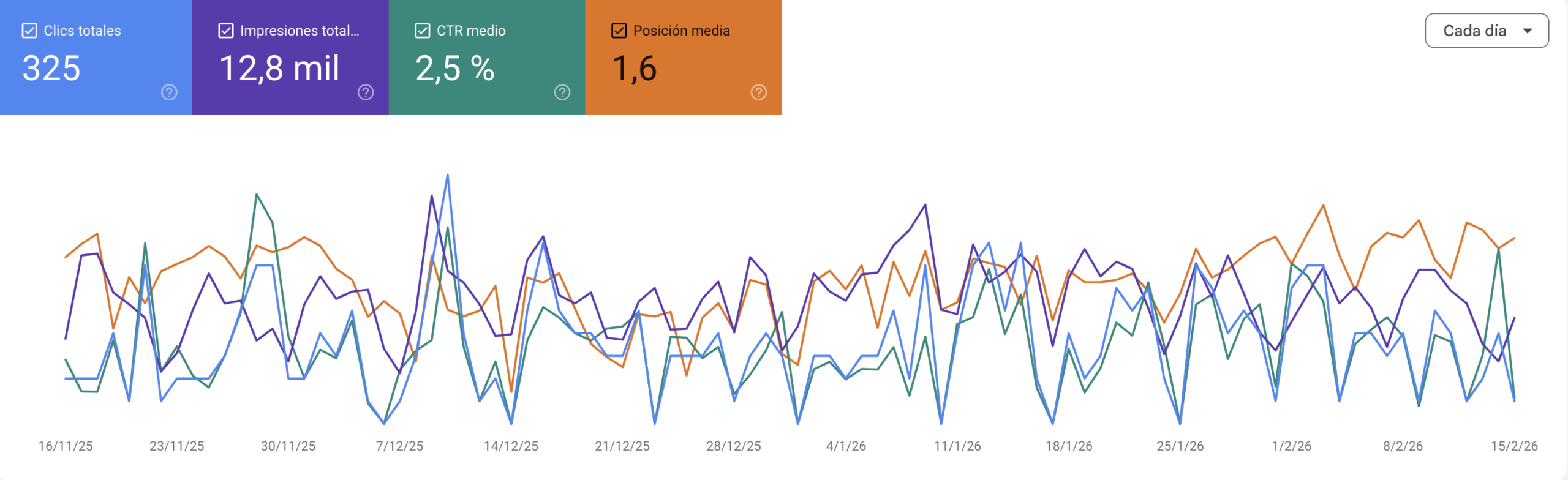This screenshot has height=480, width=1568.
Task: Select the purple Impresiones totales metric card
Action: 291,57
